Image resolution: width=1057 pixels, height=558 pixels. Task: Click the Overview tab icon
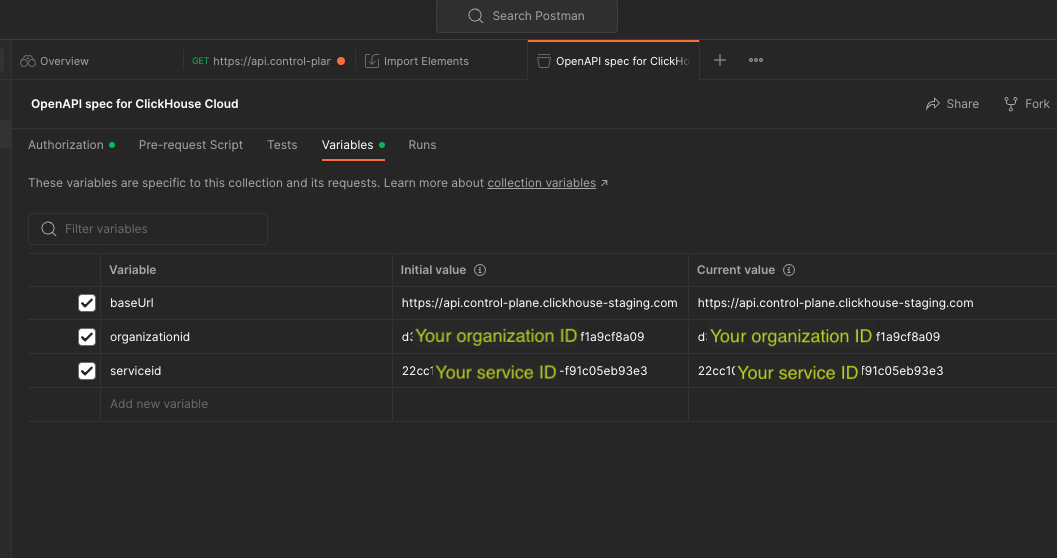28,61
